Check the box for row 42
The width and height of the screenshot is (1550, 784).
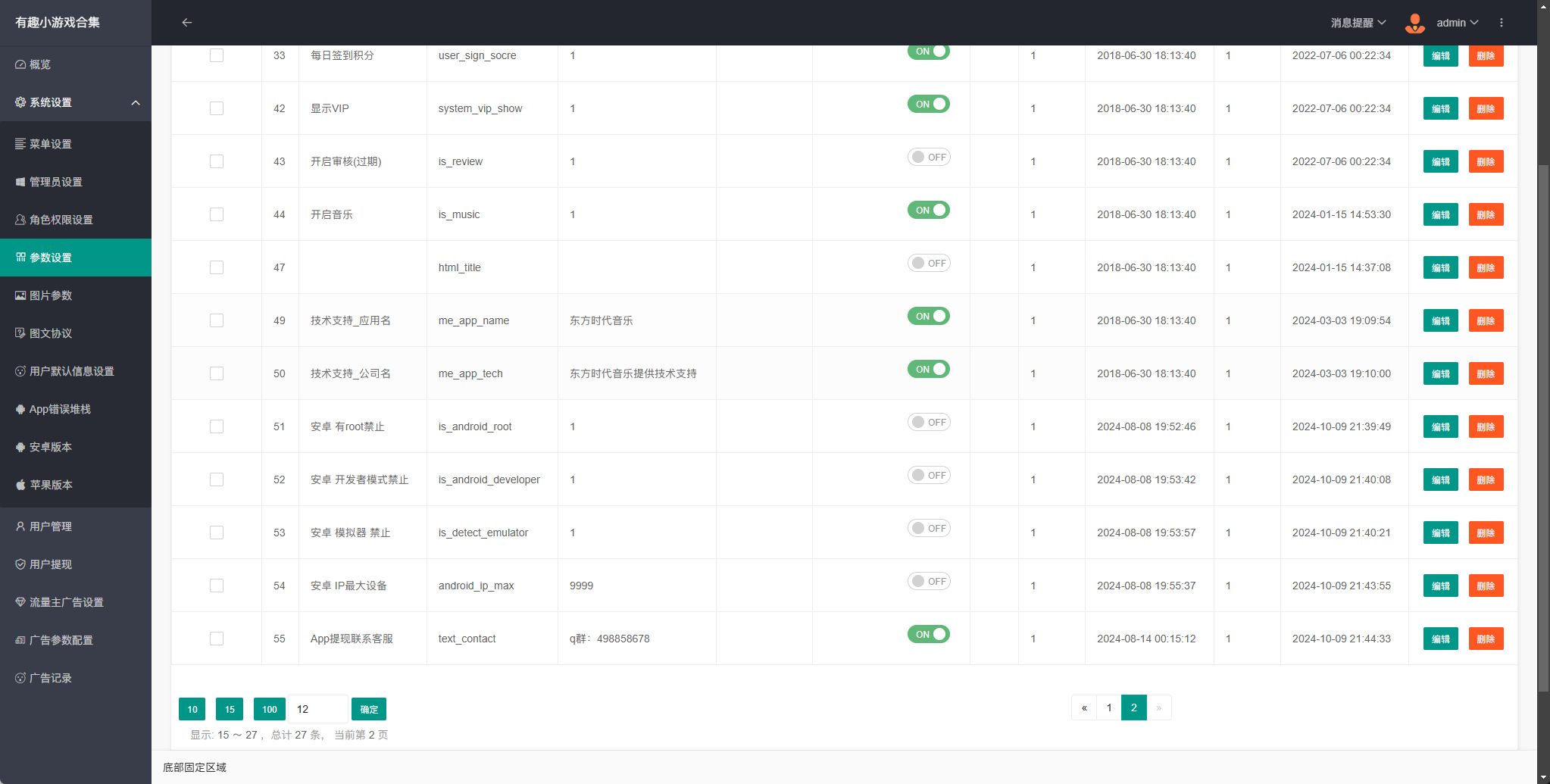[217, 108]
